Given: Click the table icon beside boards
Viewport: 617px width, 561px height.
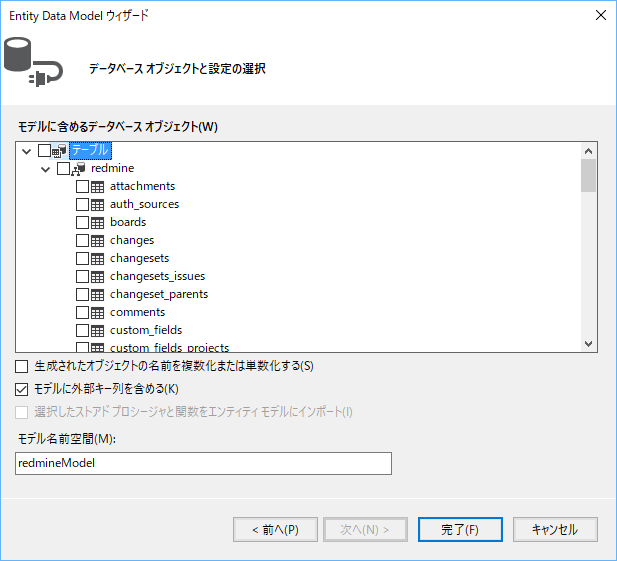Looking at the screenshot, I should 98,222.
